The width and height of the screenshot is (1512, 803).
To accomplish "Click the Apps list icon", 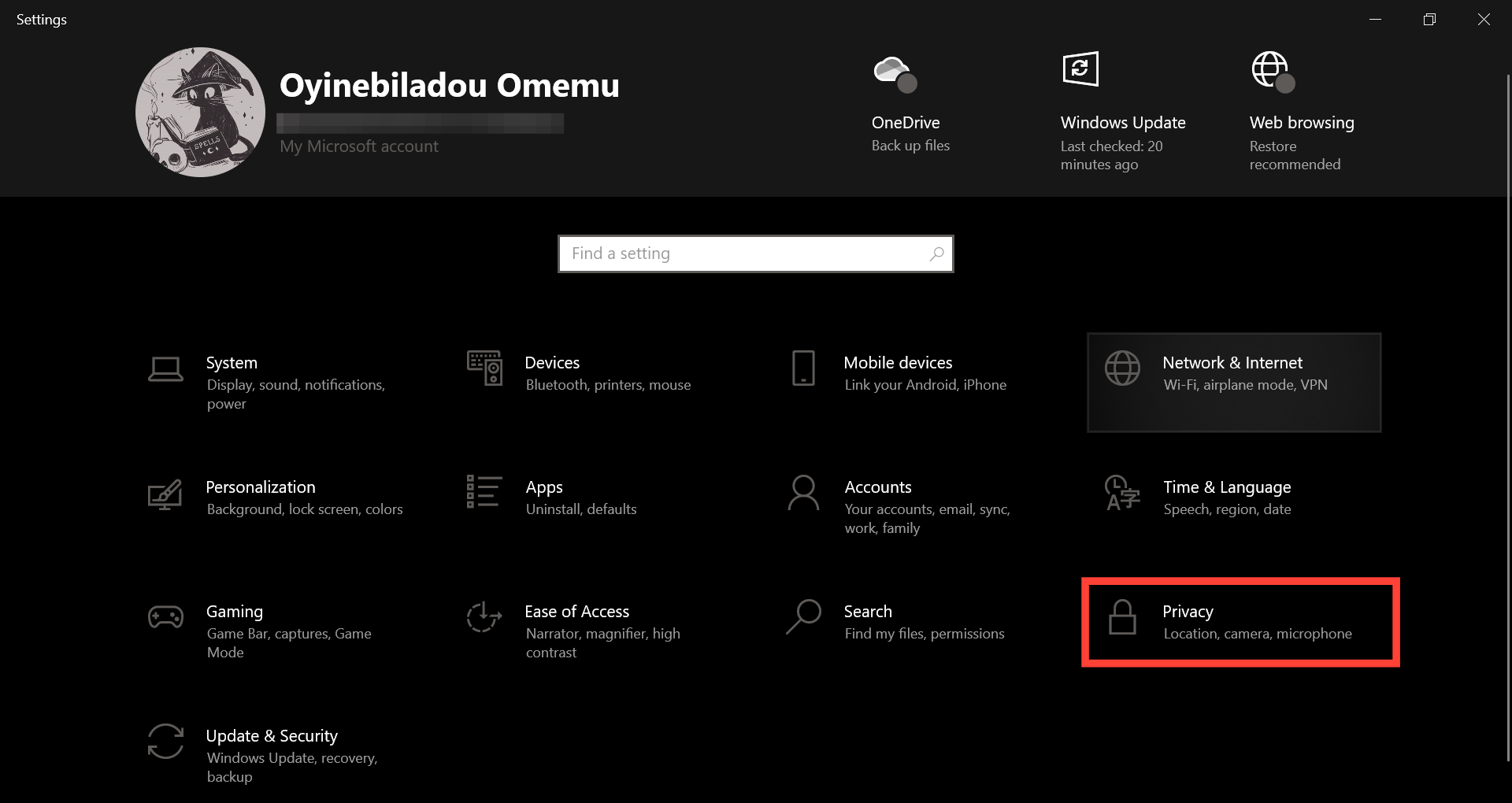I will click(x=484, y=492).
